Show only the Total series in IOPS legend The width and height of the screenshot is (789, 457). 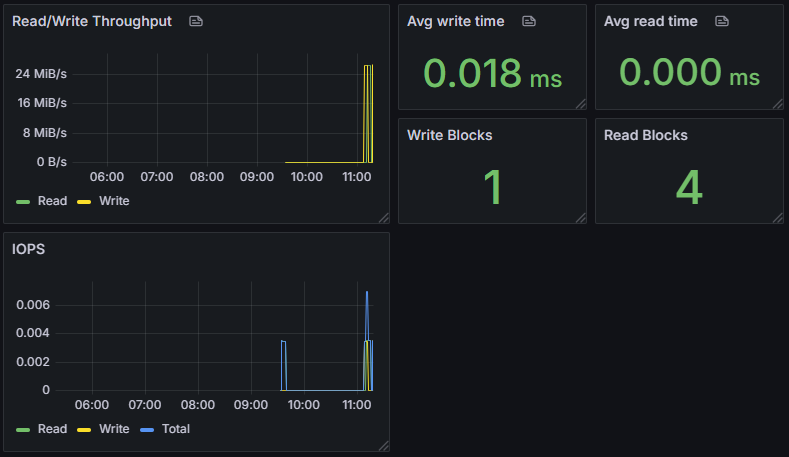click(x=175, y=429)
